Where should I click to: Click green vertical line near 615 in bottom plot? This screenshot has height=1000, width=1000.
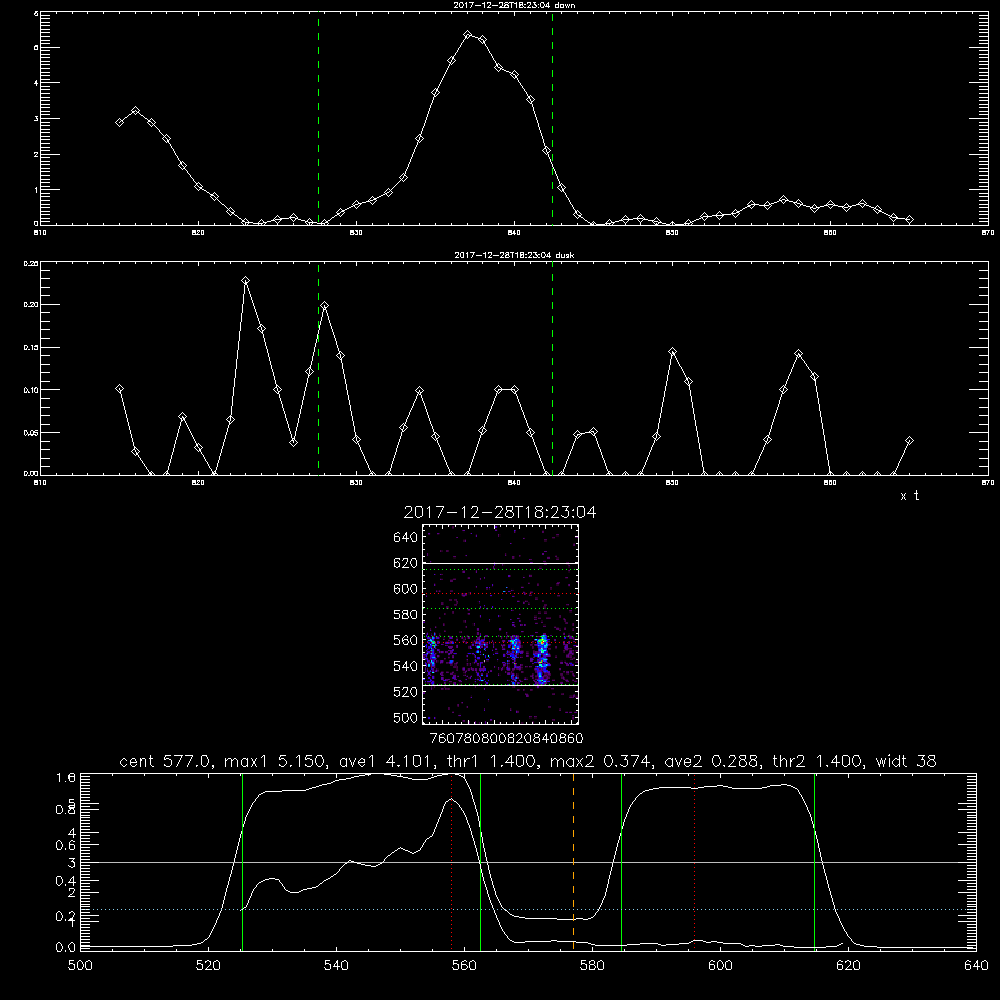pyautogui.click(x=814, y=861)
